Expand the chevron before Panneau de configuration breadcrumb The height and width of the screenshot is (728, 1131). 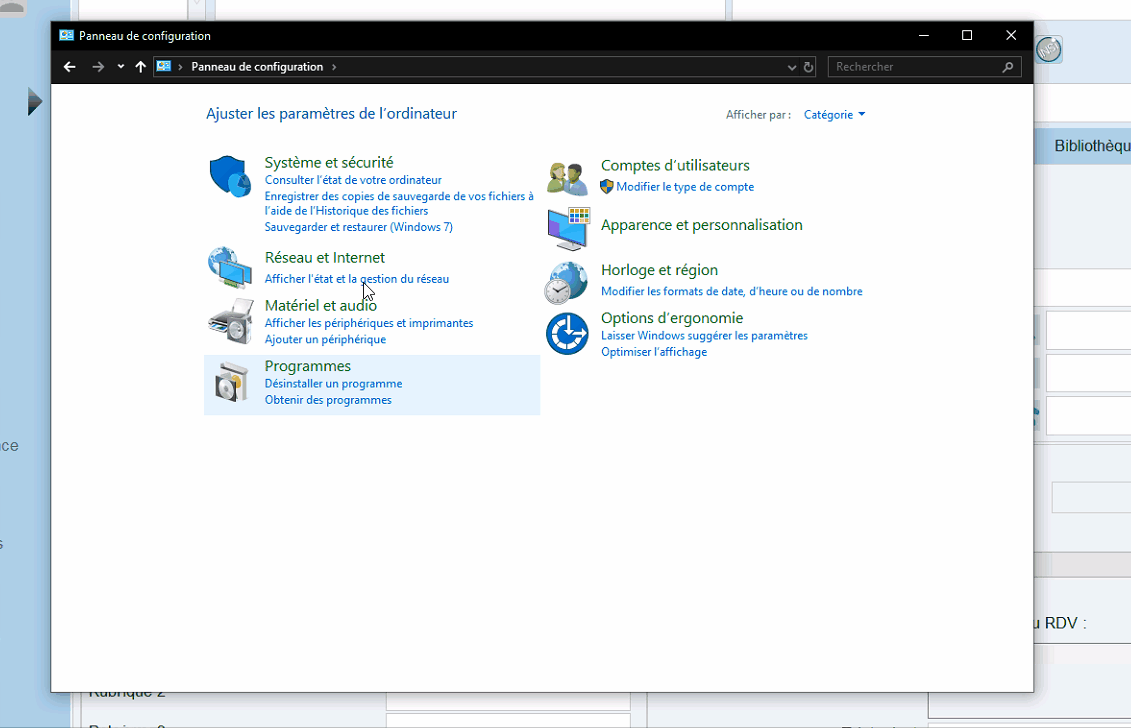(180, 67)
